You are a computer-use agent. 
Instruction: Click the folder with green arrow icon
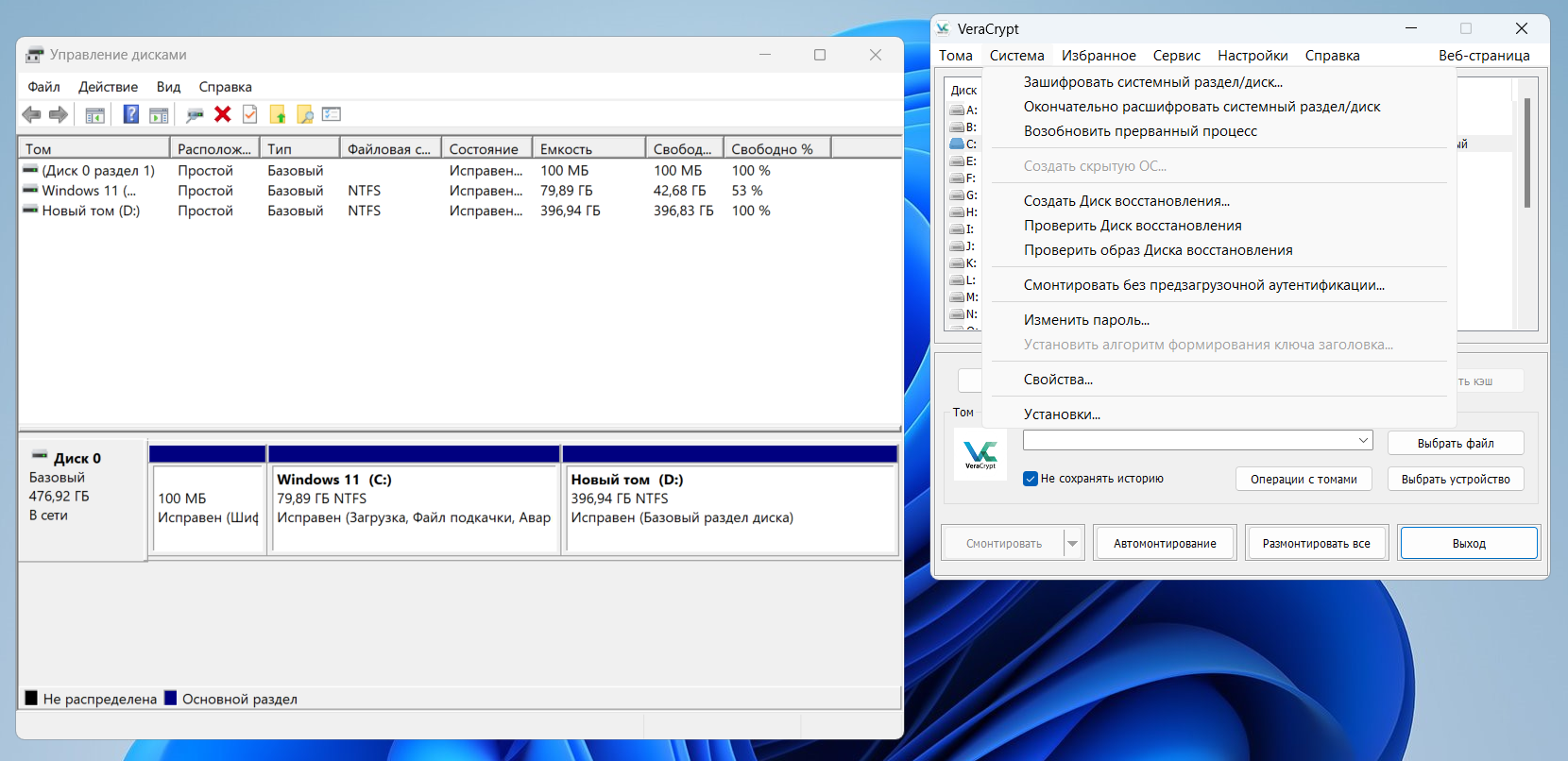[278, 114]
